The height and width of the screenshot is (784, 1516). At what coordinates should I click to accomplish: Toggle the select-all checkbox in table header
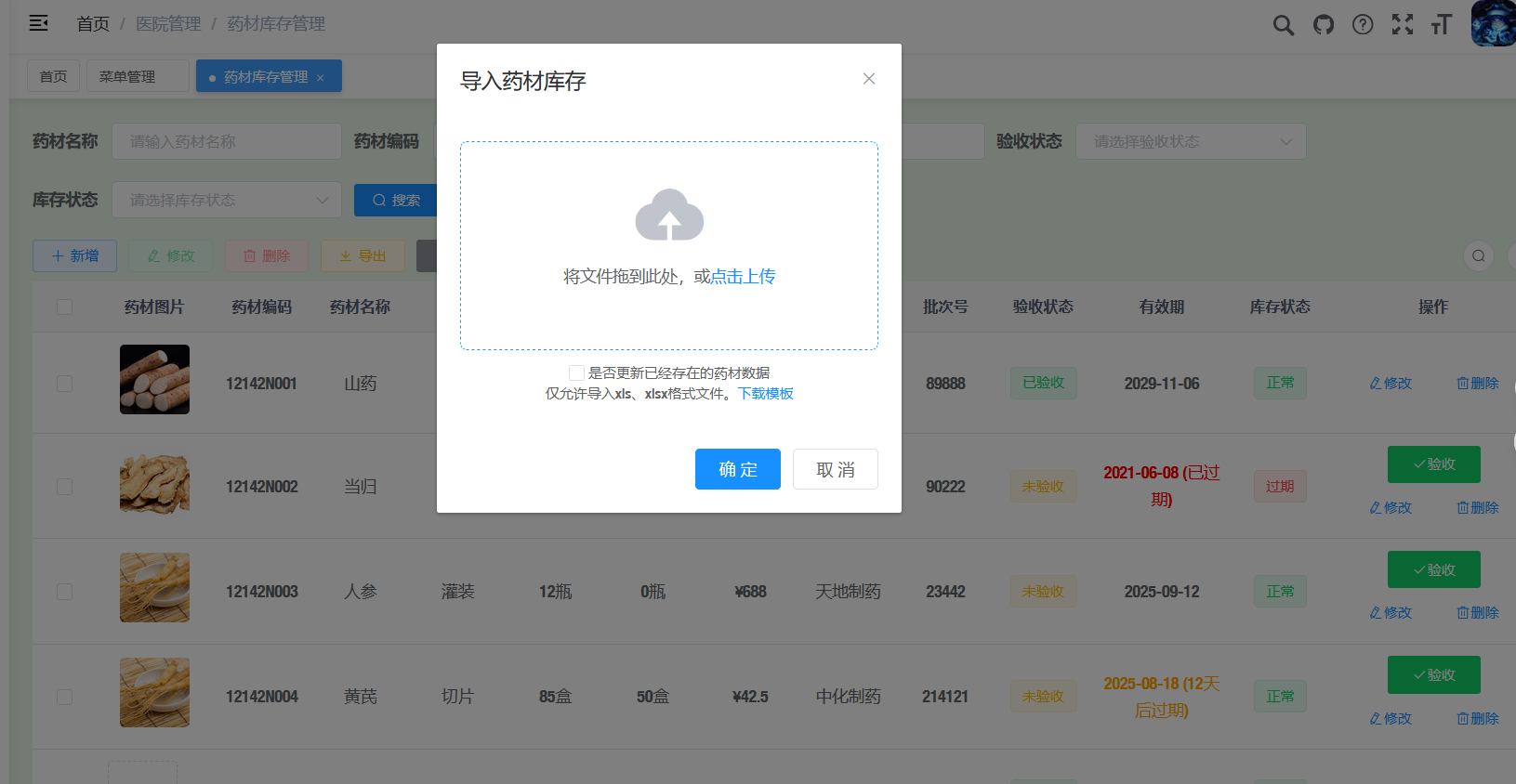pos(64,307)
